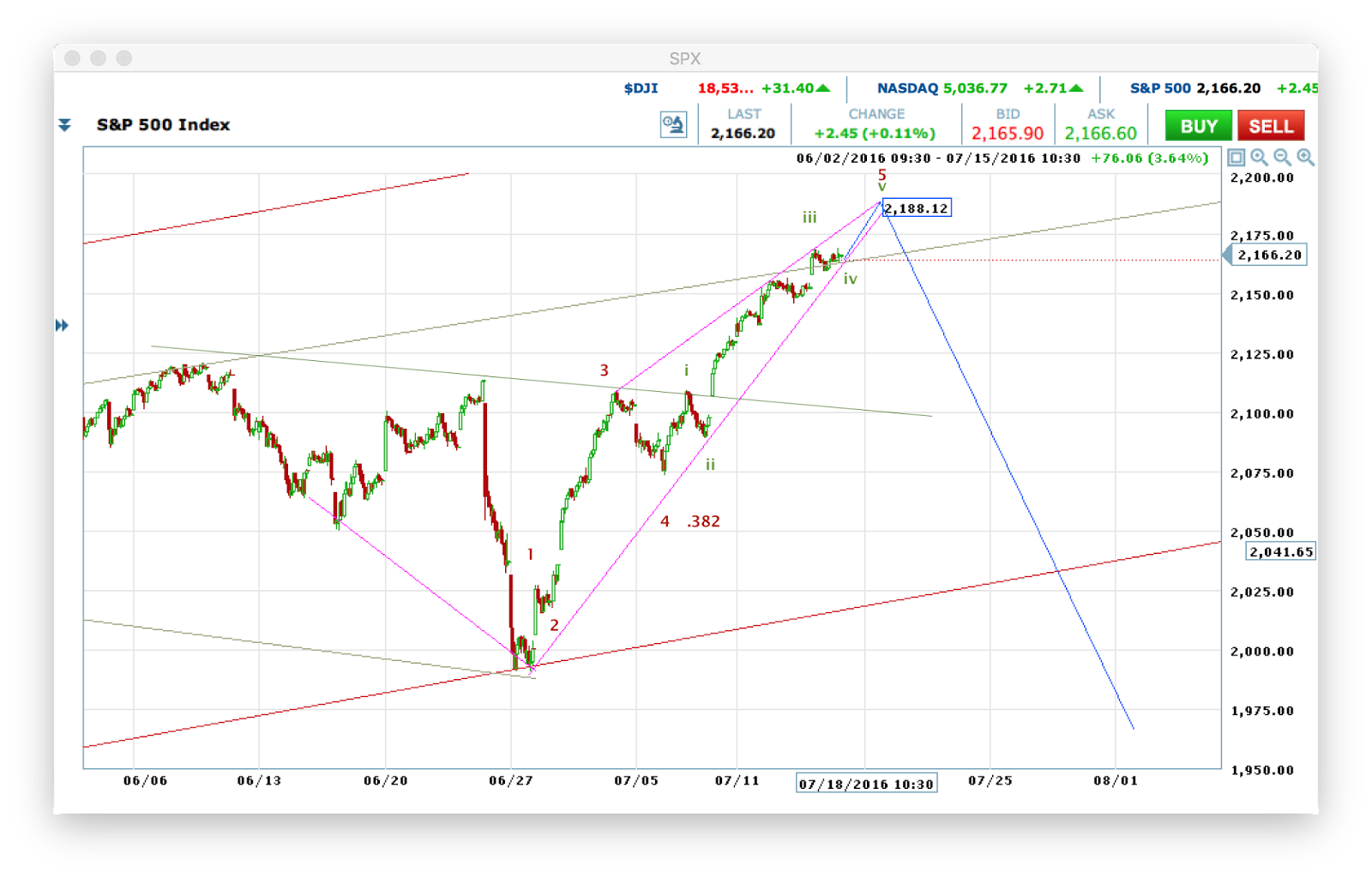Click the zoom-out magnifier icon

(1282, 158)
